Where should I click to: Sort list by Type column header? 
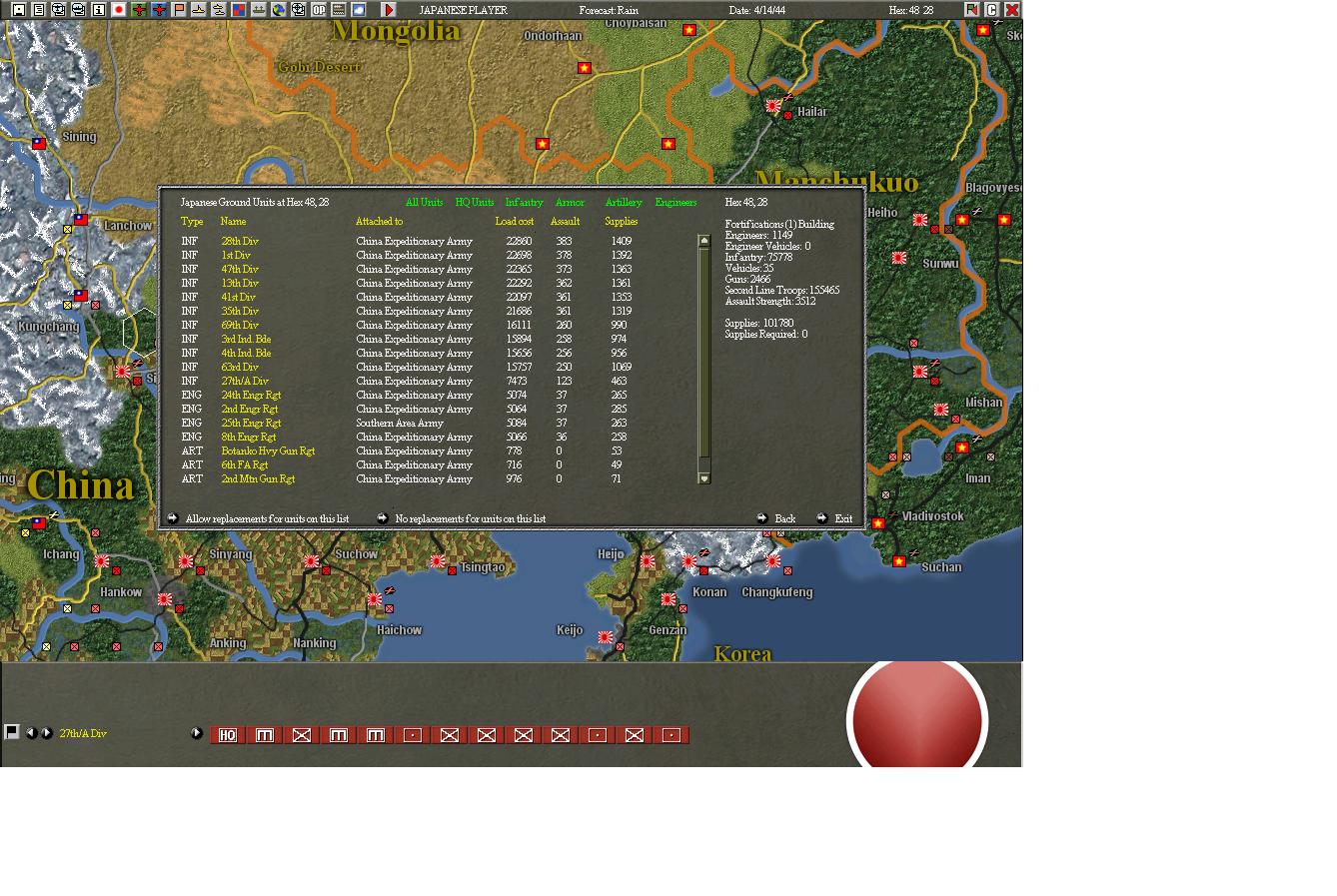pyautogui.click(x=192, y=222)
